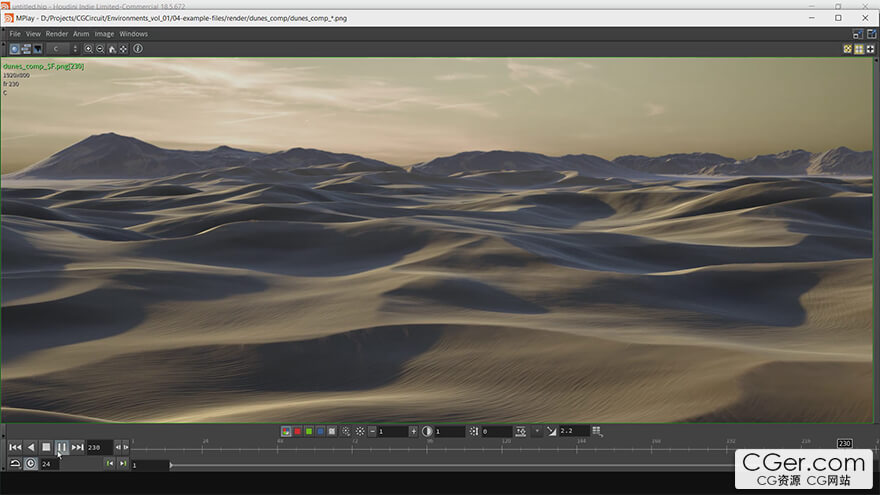Jump to the last frame

pyautogui.click(x=77, y=447)
